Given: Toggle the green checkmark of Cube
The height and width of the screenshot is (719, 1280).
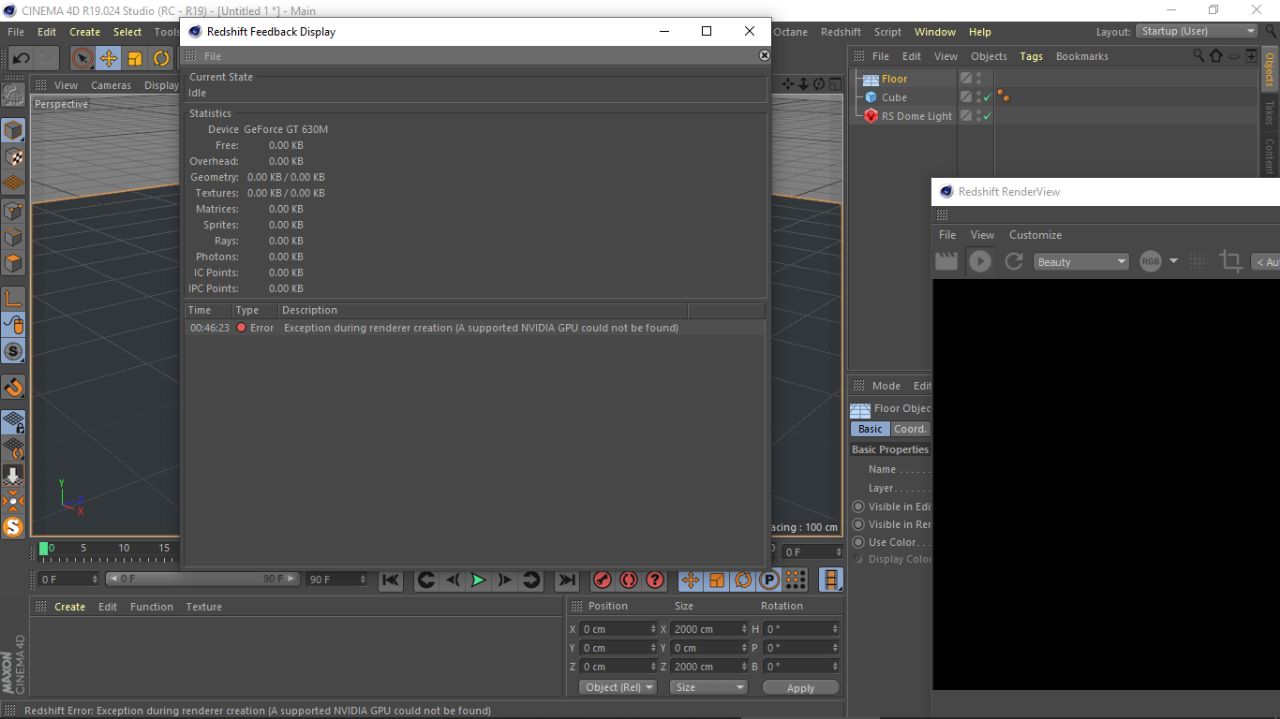Looking at the screenshot, I should (987, 98).
